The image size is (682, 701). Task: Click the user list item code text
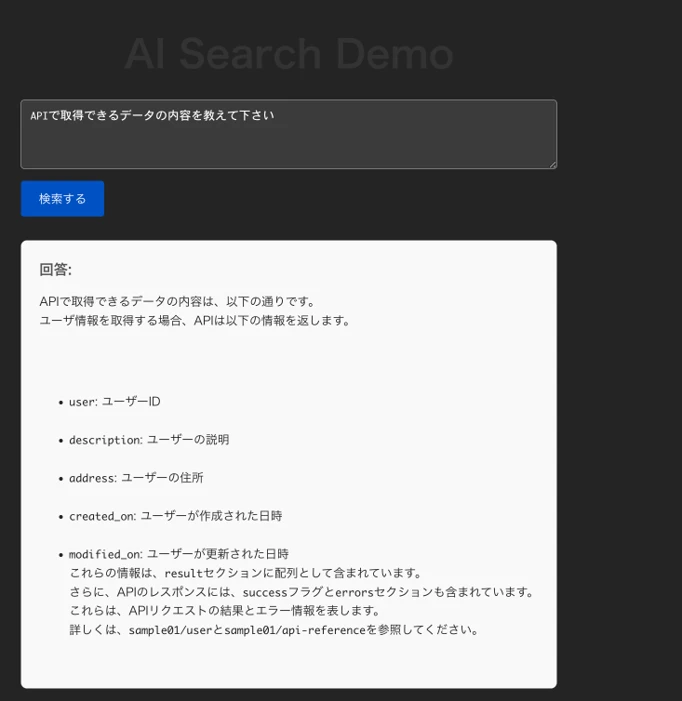tap(80, 402)
